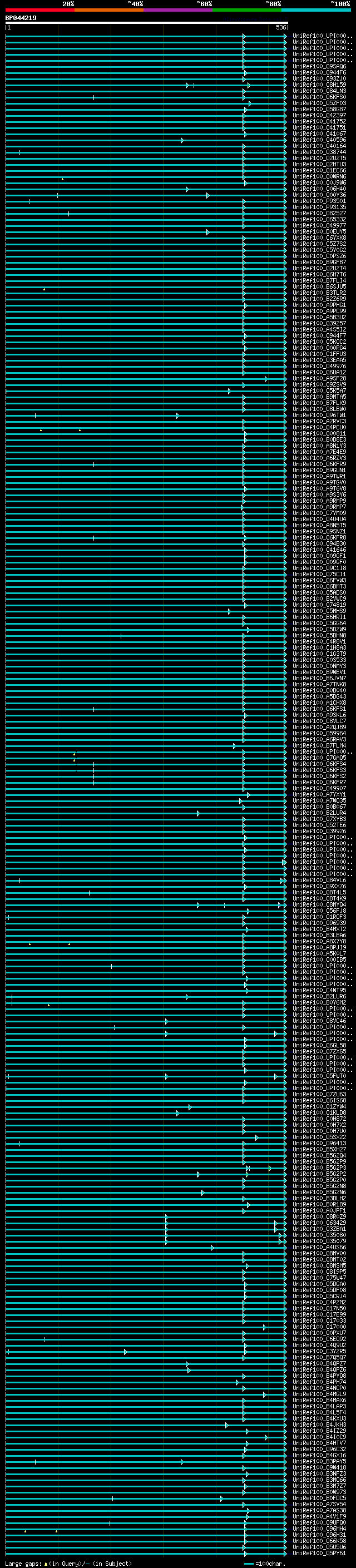This screenshot has height=1568, width=356.
Task: Click the UniRef100_Q2UZT5 entry
Action: click(319, 159)
